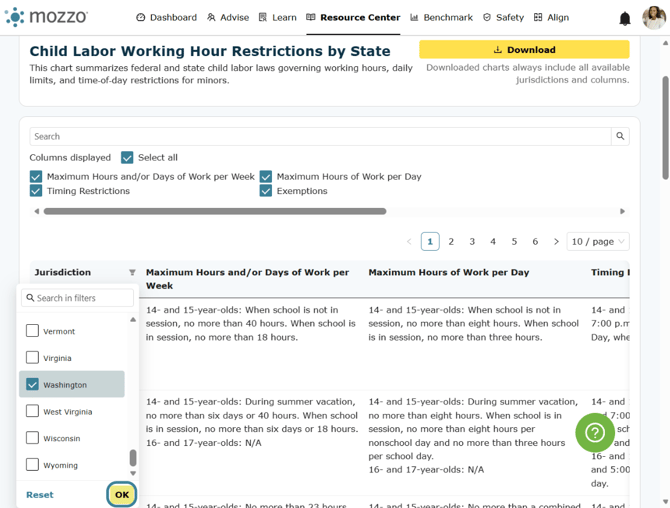This screenshot has width=670, height=508.
Task: Go to page 5
Action: coord(514,242)
